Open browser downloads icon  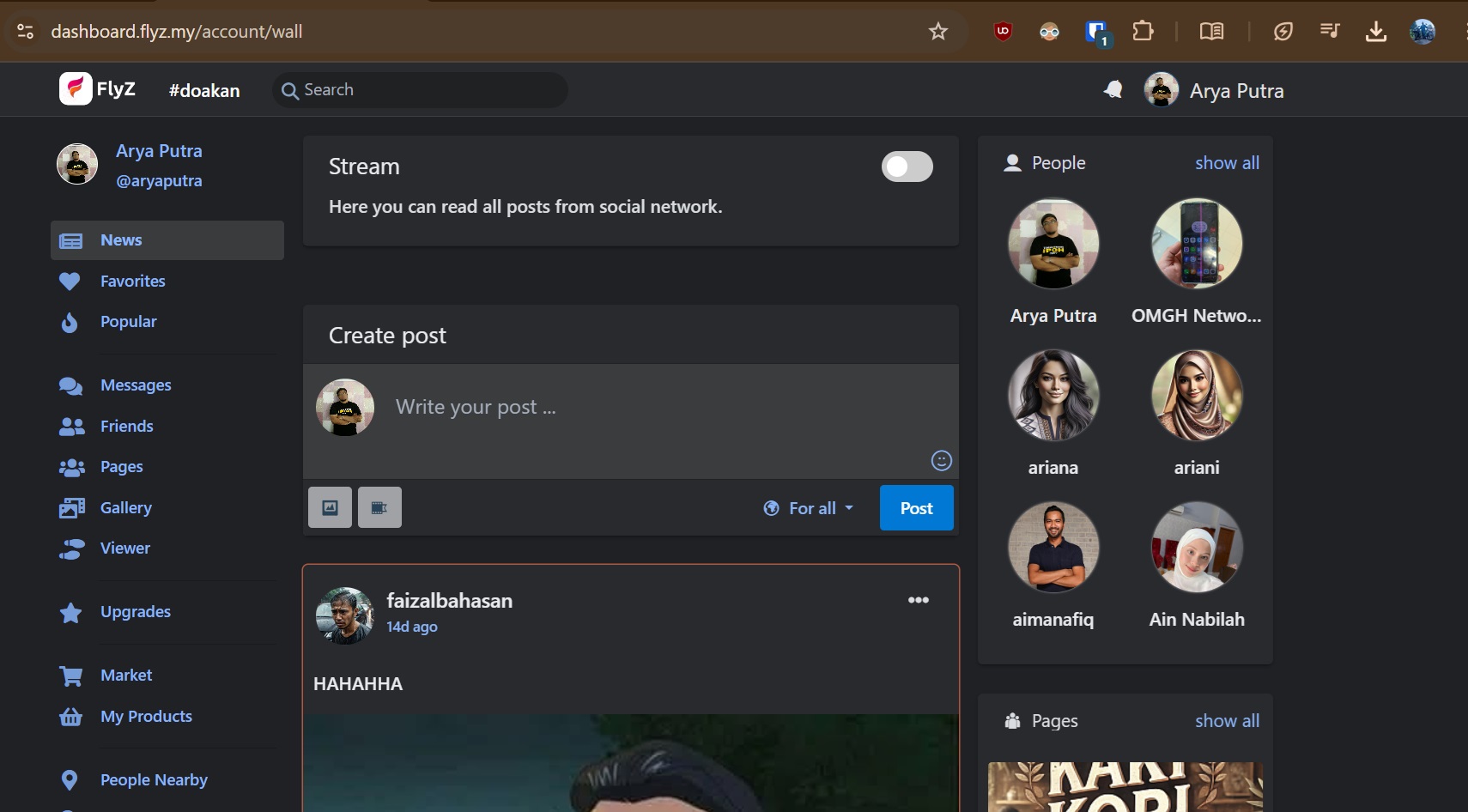(1376, 32)
